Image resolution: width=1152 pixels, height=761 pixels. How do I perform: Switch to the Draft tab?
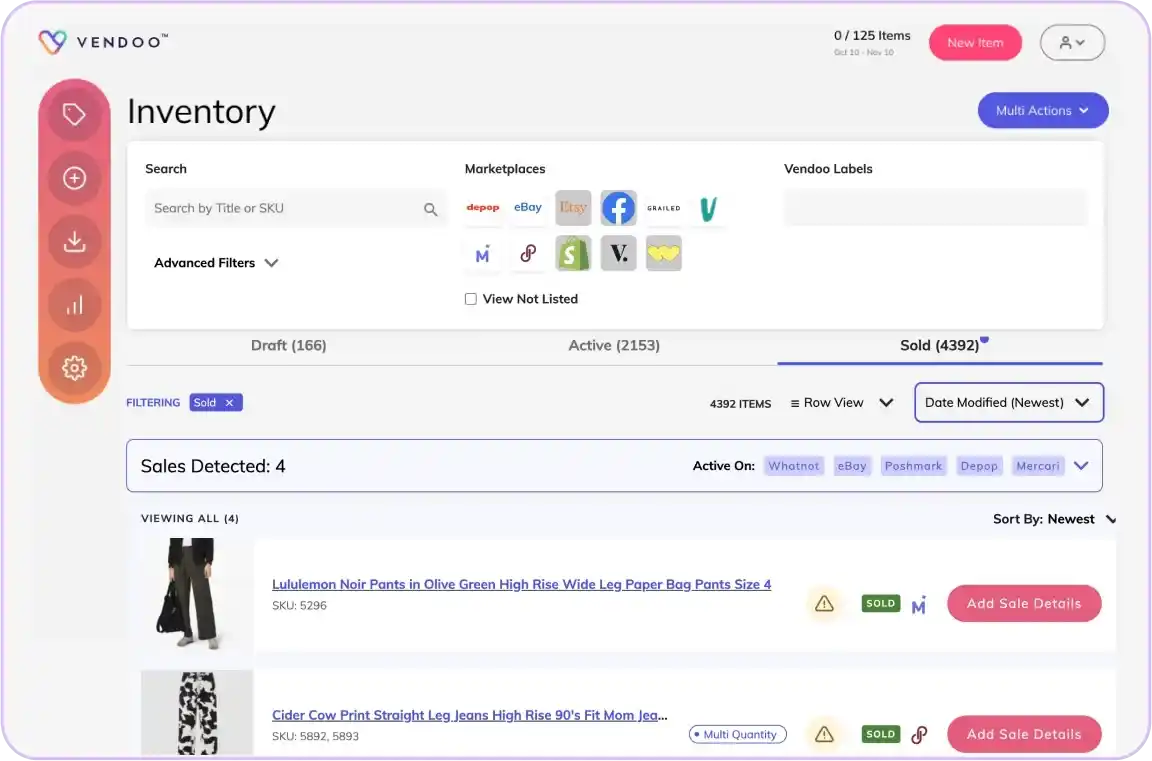point(289,345)
